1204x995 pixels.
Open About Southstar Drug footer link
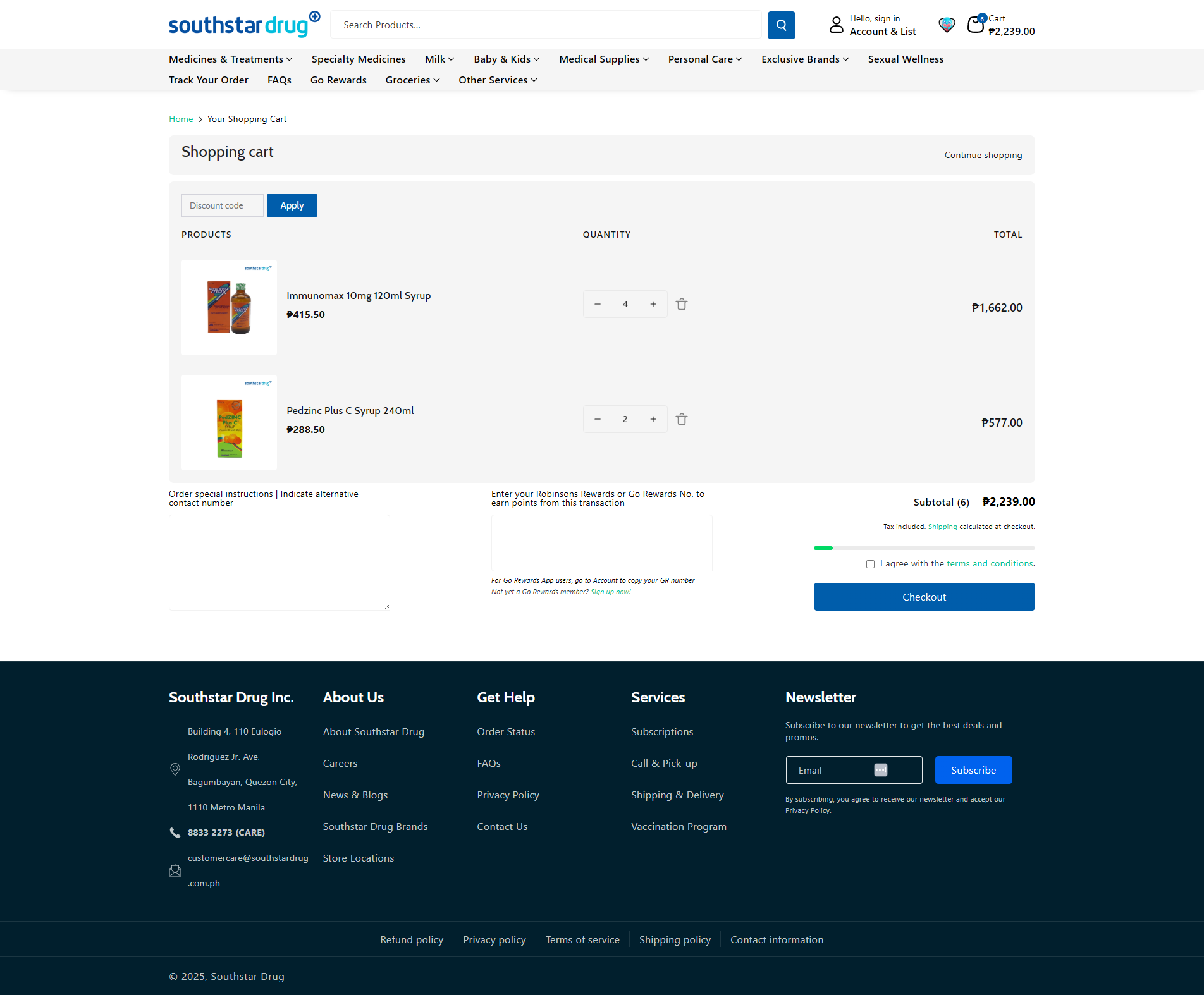click(x=374, y=732)
